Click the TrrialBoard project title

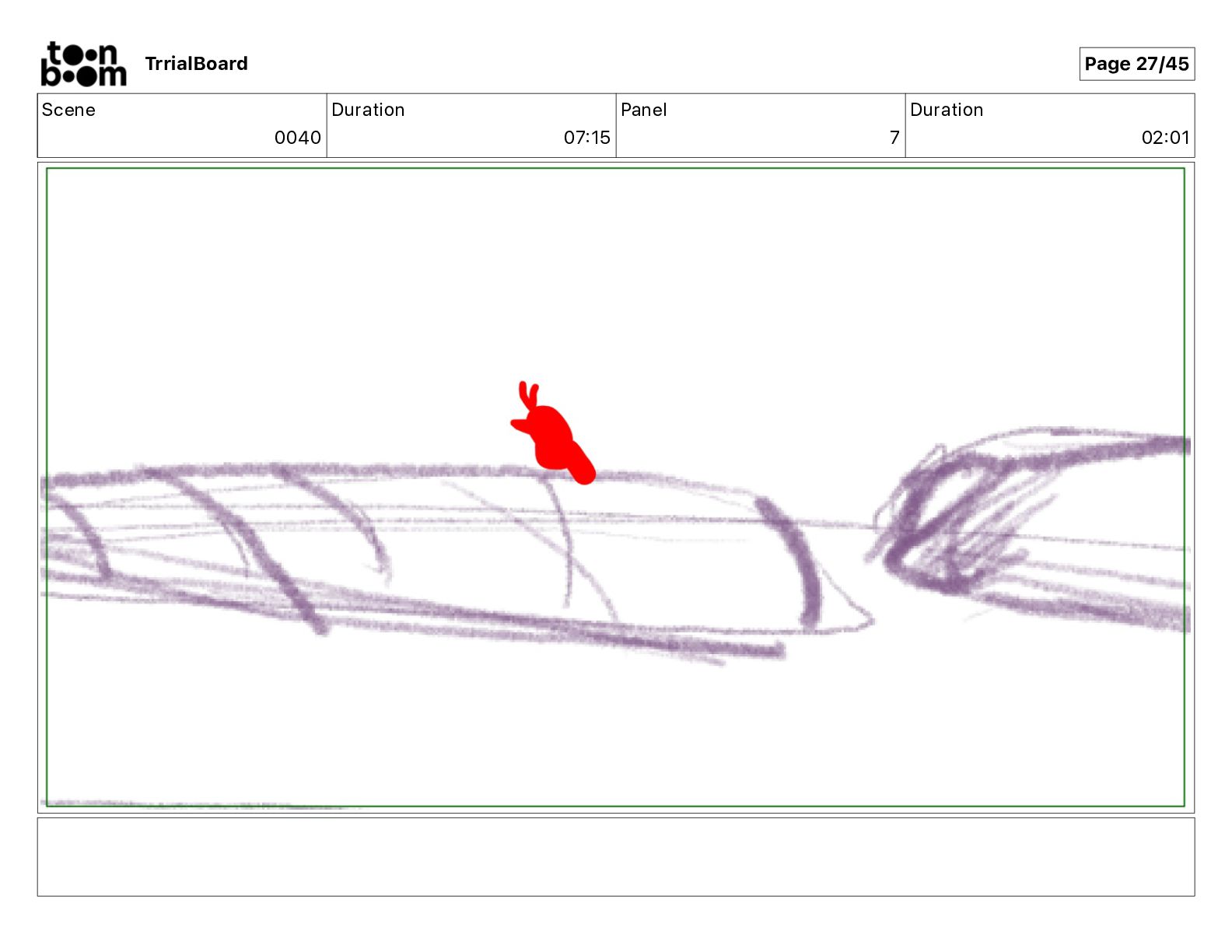pyautogui.click(x=196, y=64)
